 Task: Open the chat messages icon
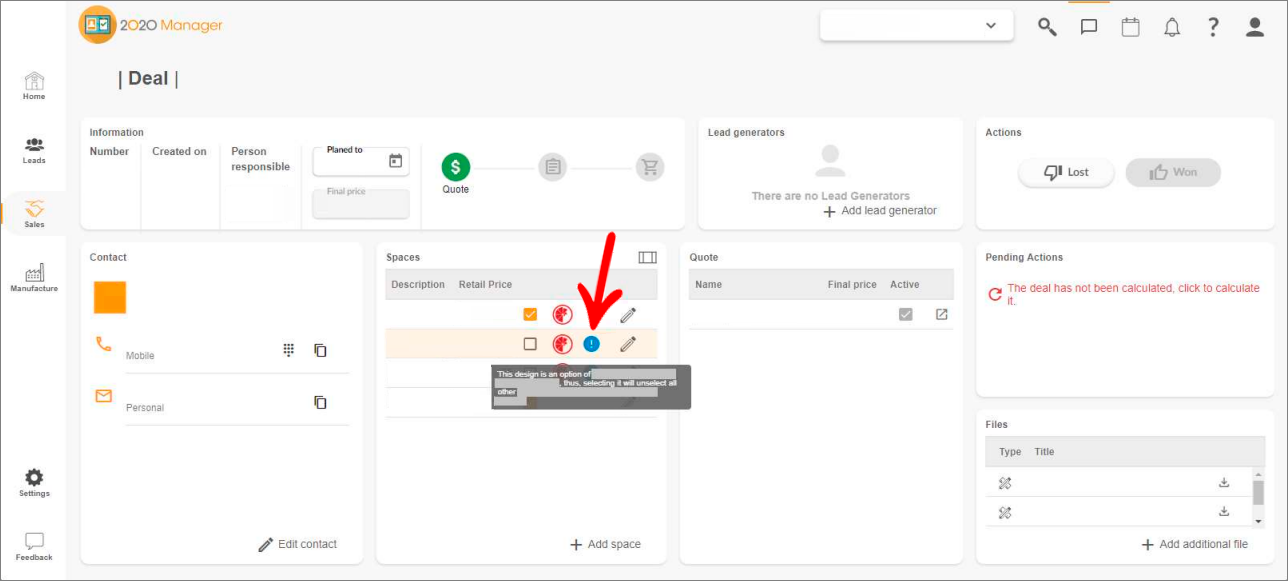click(1089, 27)
